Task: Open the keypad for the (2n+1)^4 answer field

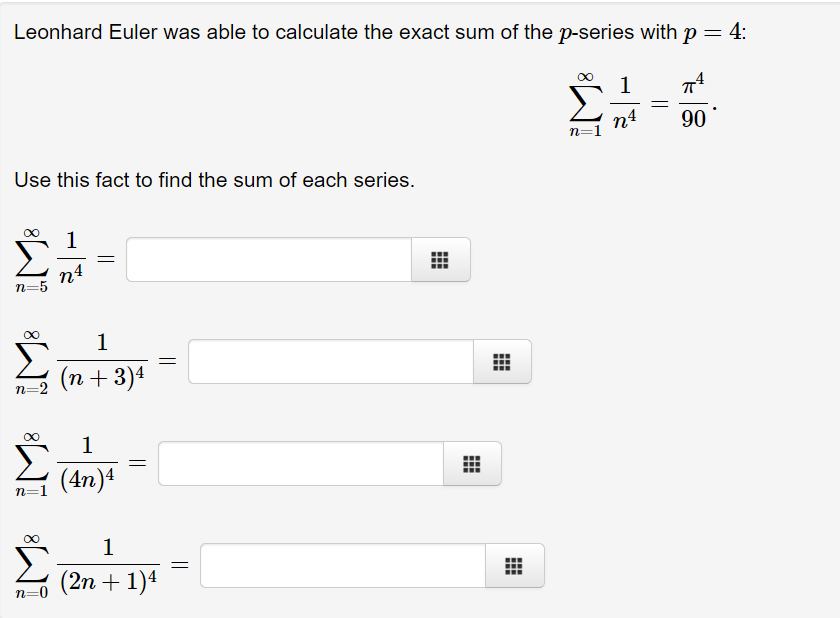Action: (512, 565)
